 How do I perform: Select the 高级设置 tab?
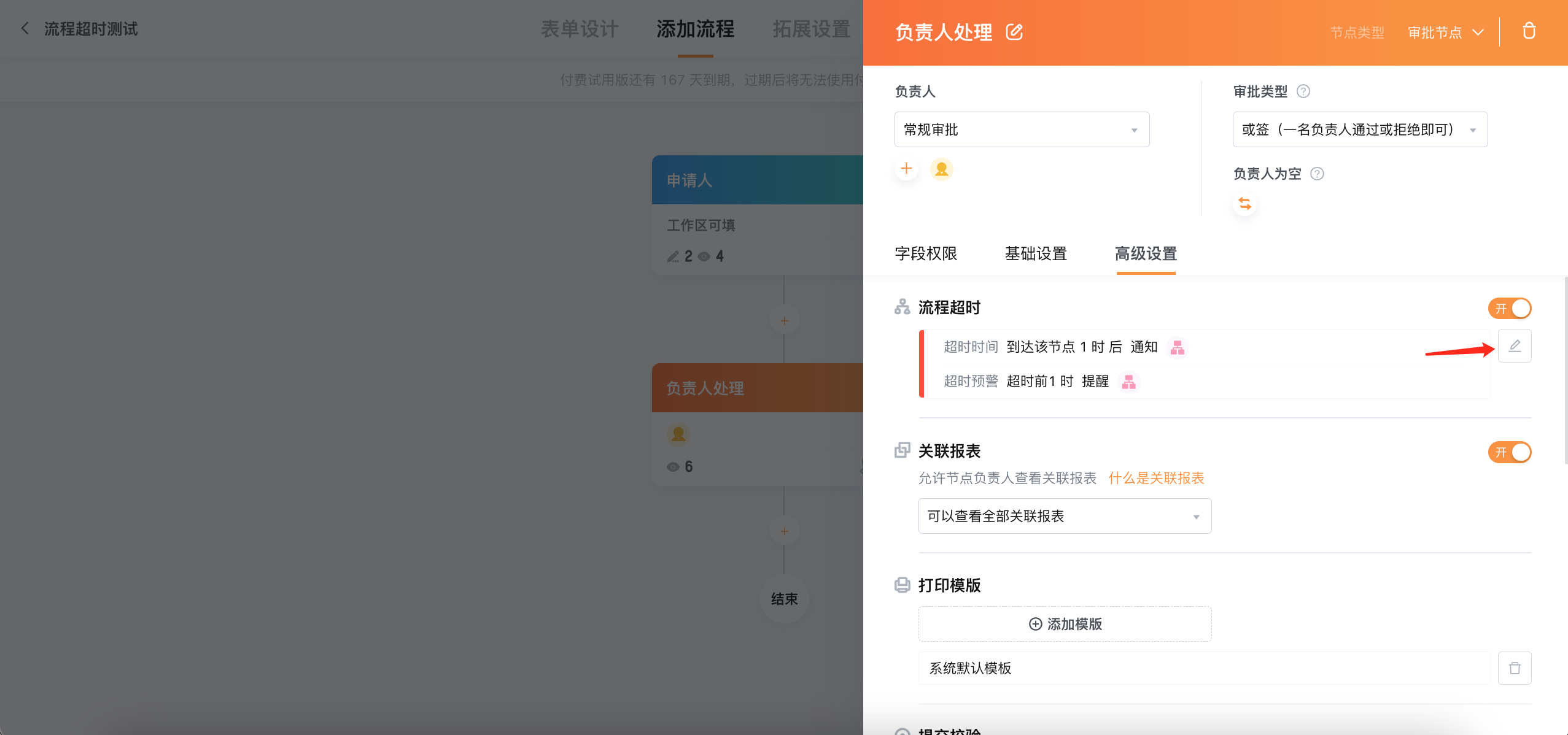[1146, 253]
